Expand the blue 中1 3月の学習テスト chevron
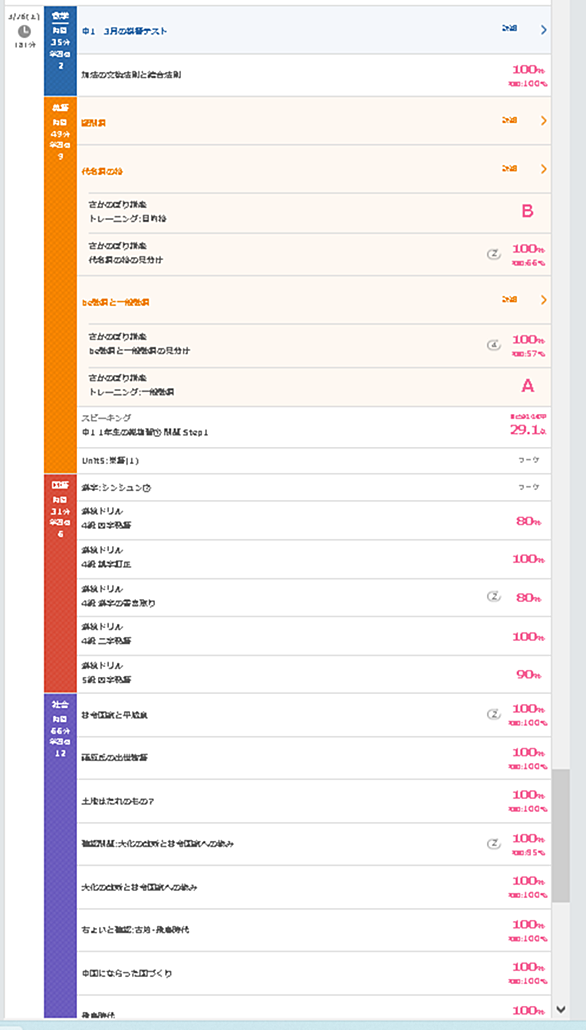The image size is (586, 1030). [543, 30]
